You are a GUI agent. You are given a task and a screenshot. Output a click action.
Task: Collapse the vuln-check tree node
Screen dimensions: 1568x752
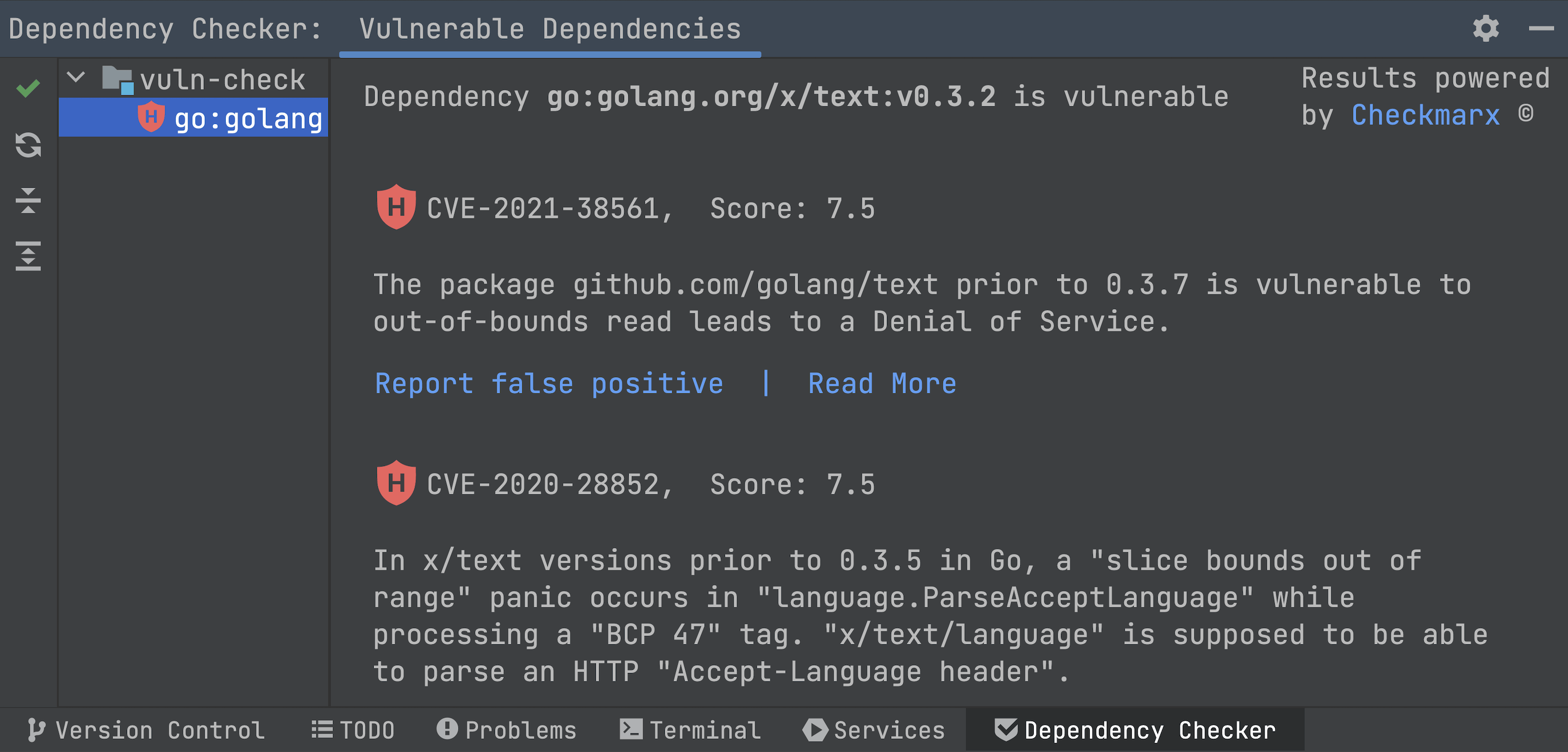click(76, 78)
